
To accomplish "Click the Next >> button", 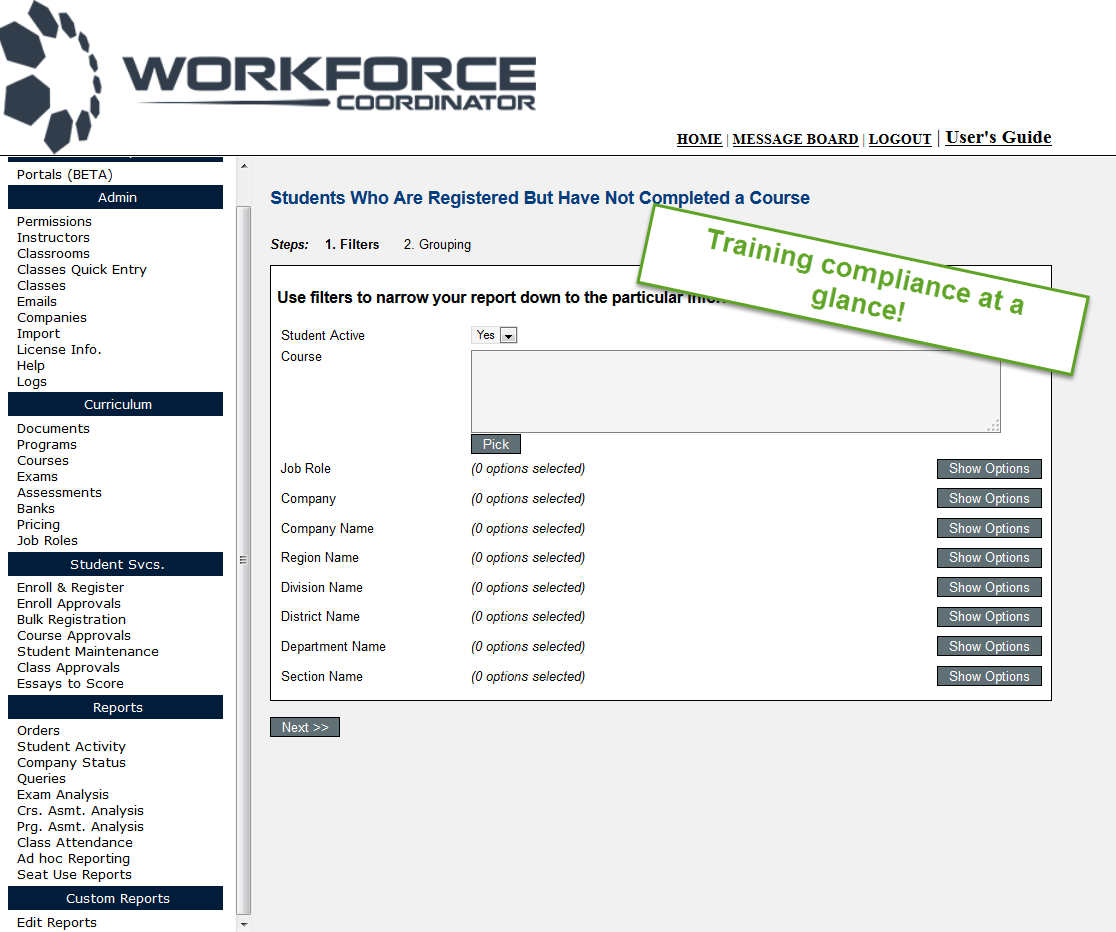I will point(305,727).
